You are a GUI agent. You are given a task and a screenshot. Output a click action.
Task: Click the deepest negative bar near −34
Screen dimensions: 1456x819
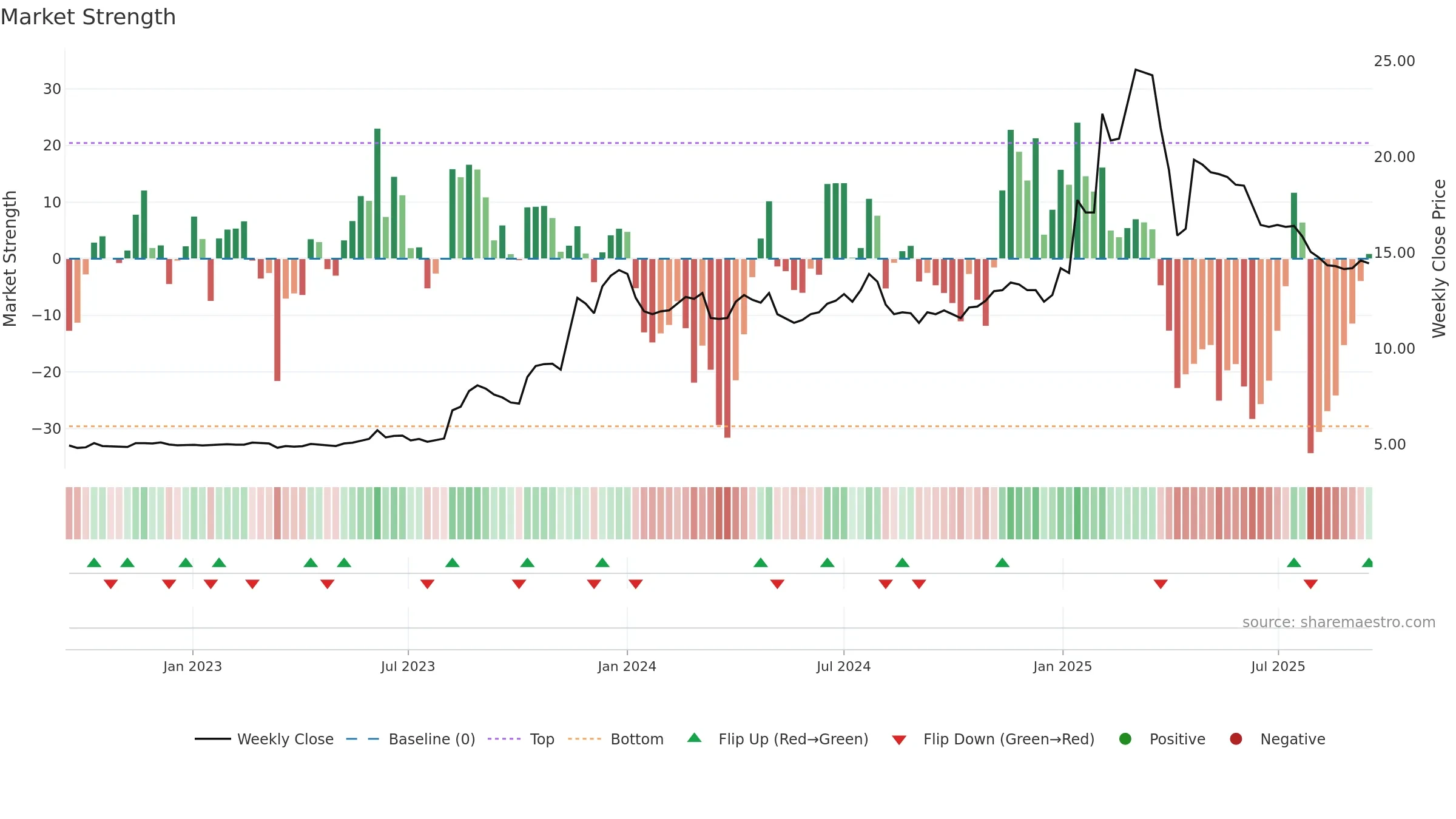tap(1310, 356)
